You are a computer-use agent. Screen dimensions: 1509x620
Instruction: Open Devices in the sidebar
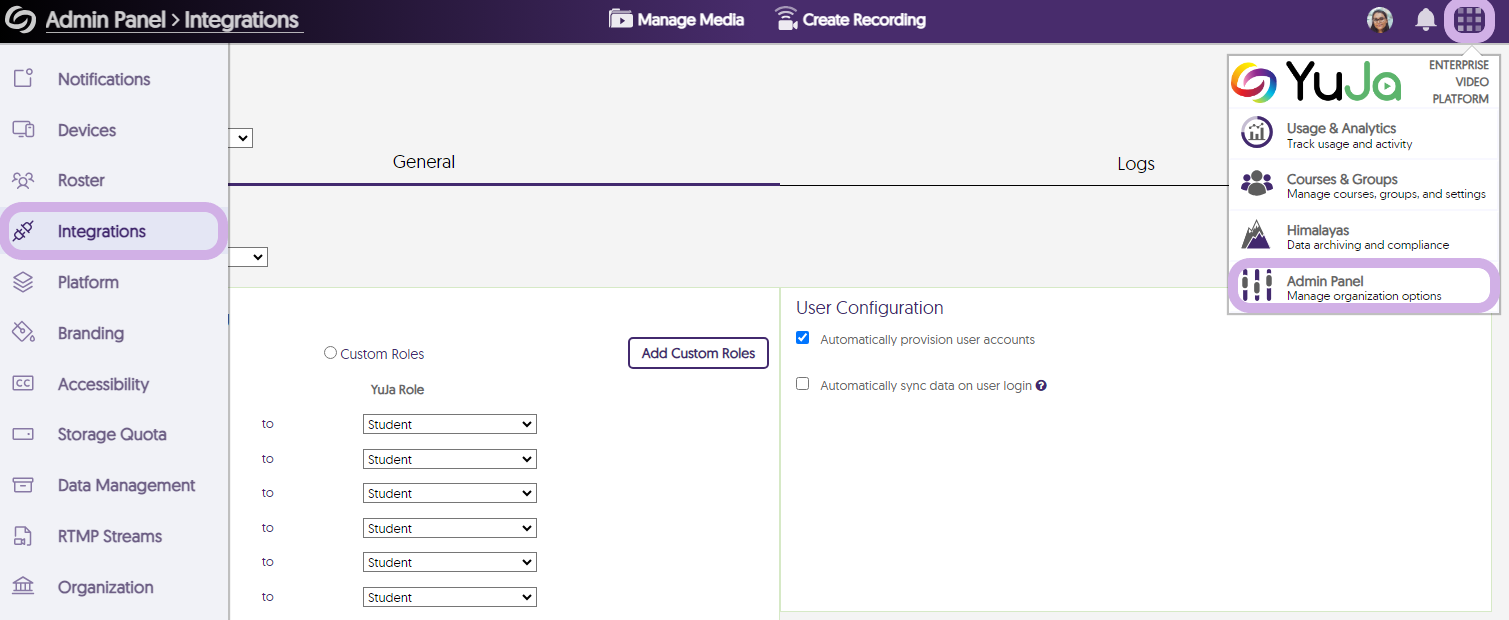(86, 130)
